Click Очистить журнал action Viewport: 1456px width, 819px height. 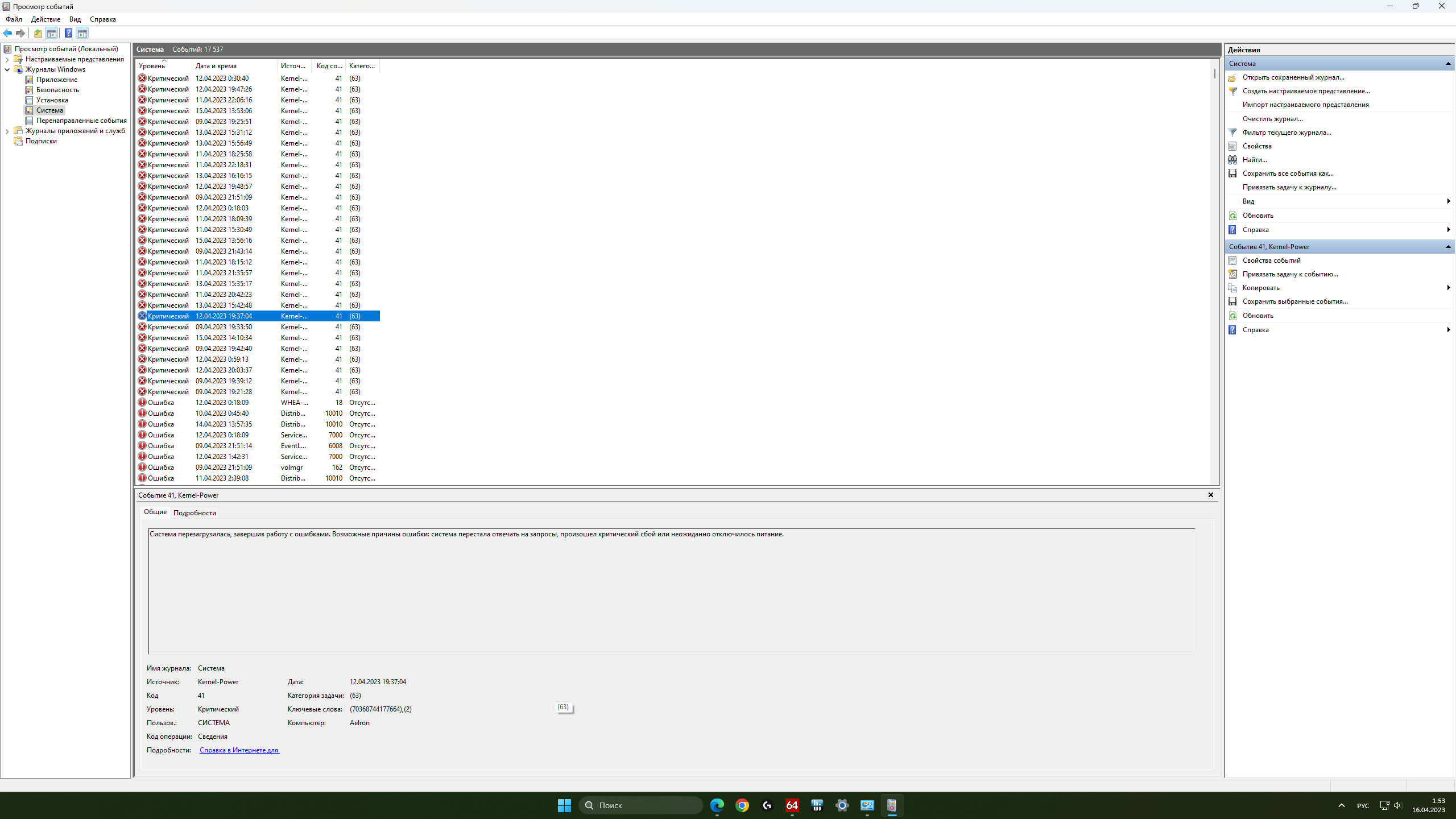(x=1272, y=119)
